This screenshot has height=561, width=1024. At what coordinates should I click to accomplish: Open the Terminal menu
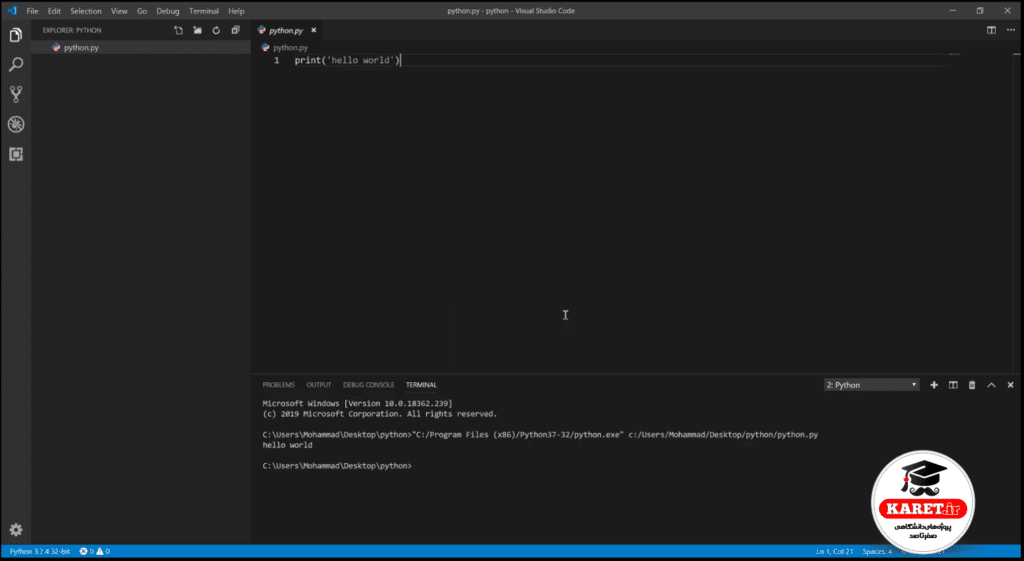pos(204,11)
